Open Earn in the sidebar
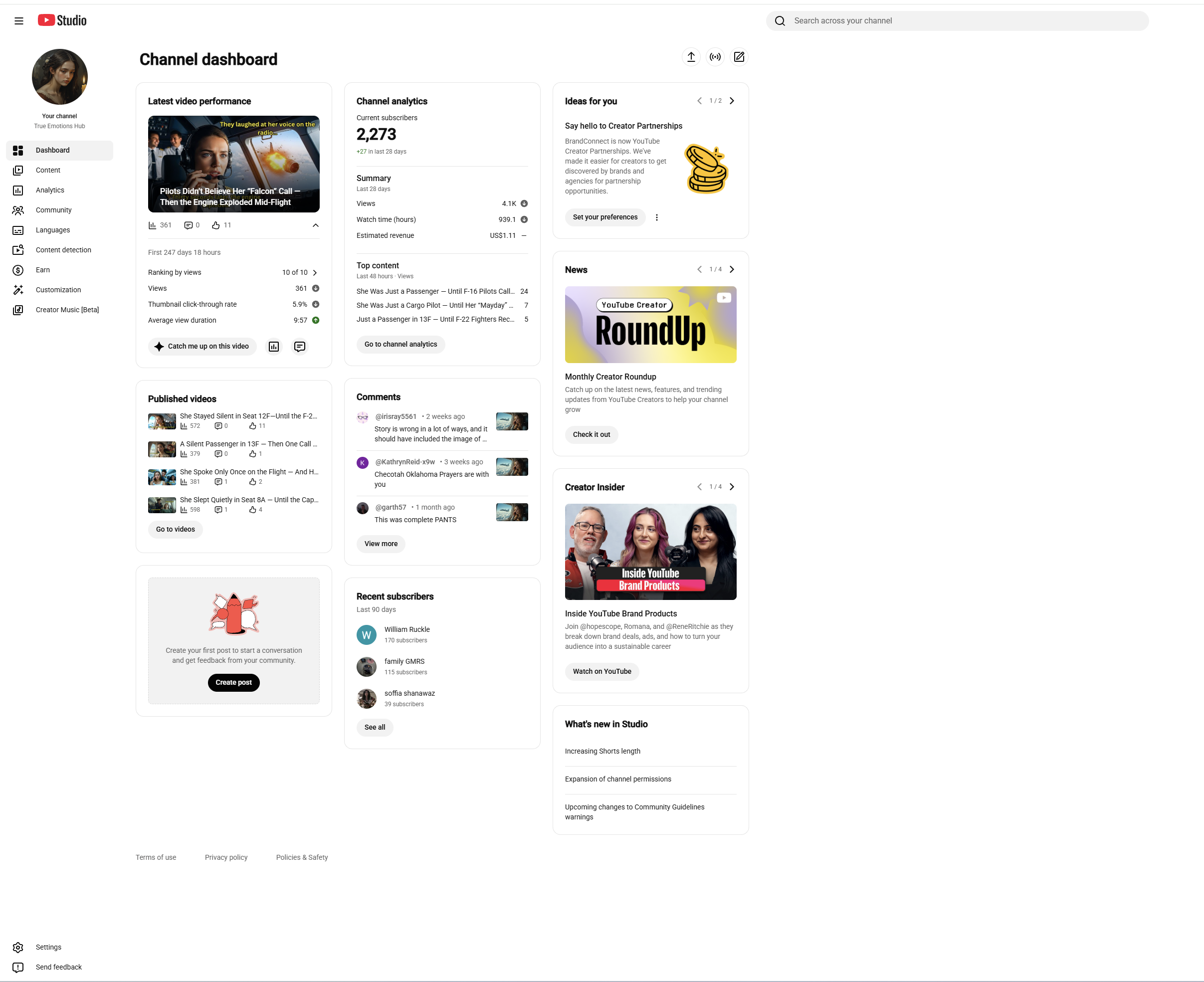 [x=59, y=270]
